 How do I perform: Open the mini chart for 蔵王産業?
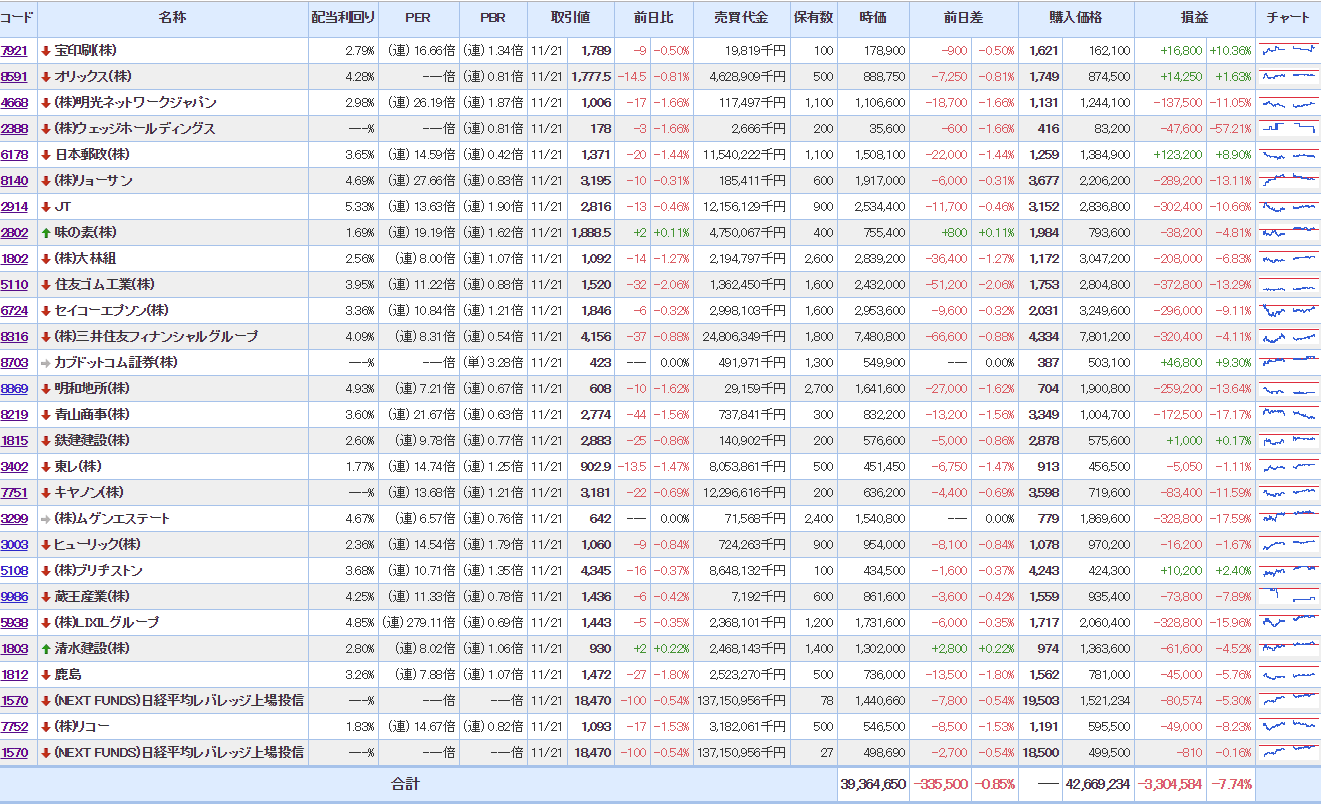[1288, 597]
